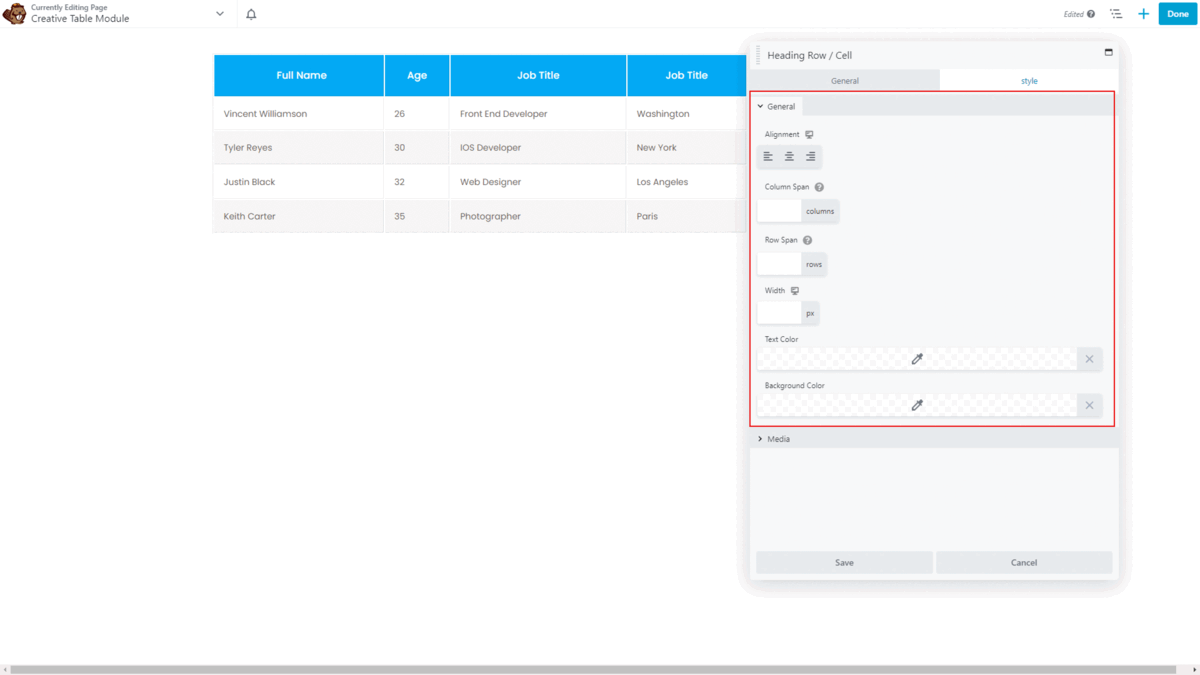Open the Text Color eyedropper picker
The image size is (1200, 675).
[916, 358]
